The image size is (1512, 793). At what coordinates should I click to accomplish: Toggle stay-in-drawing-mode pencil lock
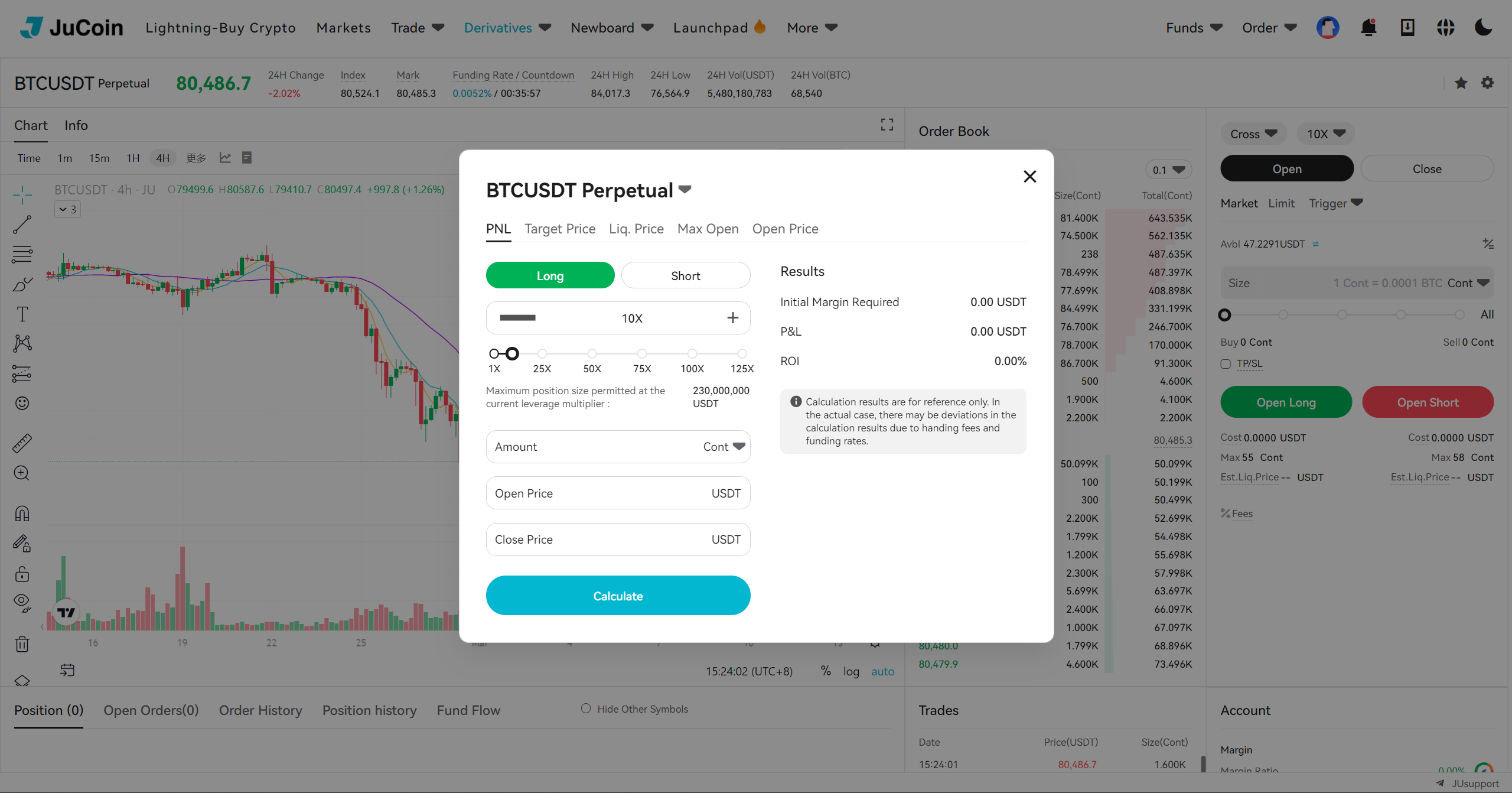click(22, 543)
